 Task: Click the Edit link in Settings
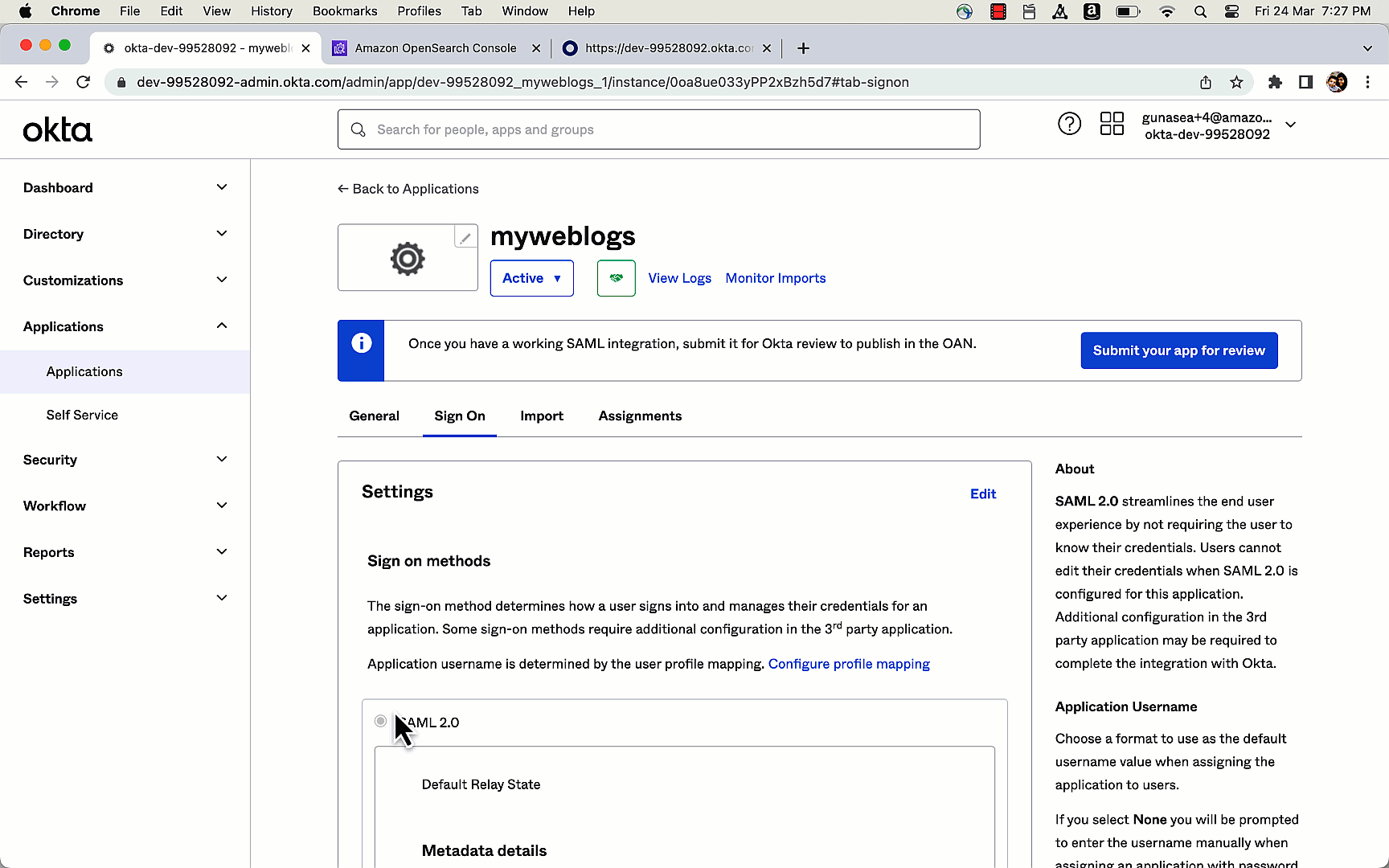point(983,493)
